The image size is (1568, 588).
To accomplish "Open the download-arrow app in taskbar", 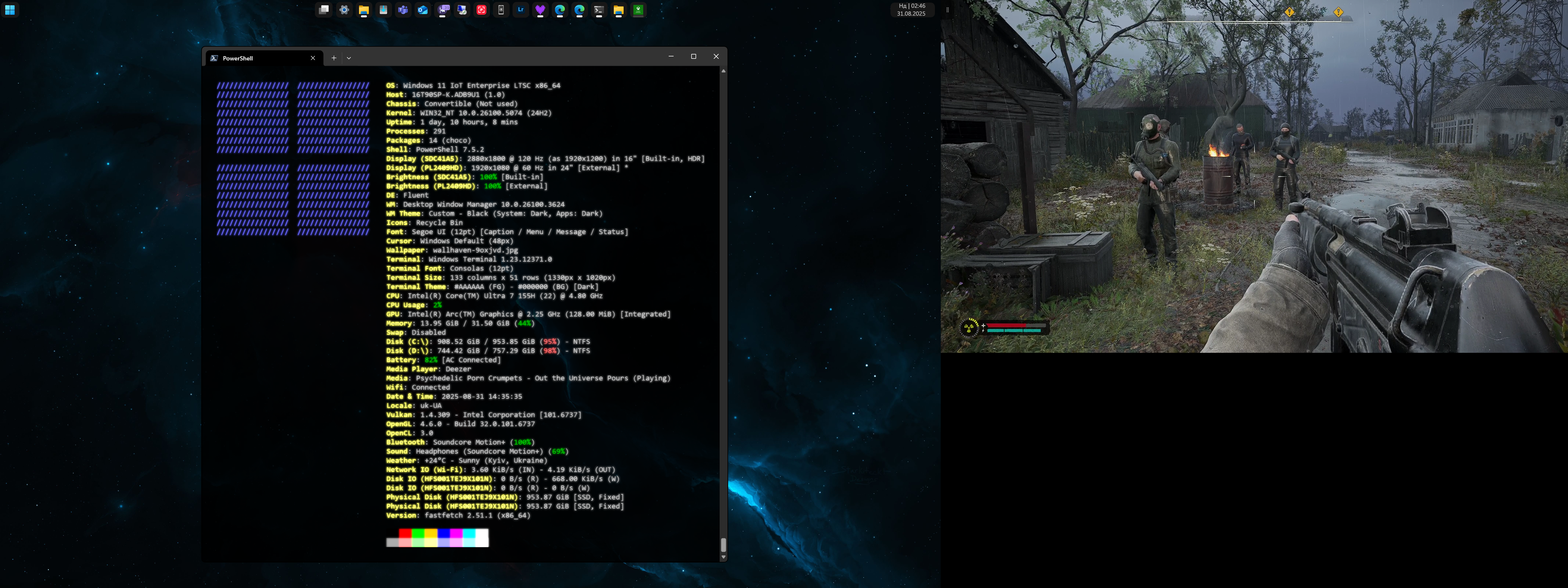I will click(x=383, y=10).
